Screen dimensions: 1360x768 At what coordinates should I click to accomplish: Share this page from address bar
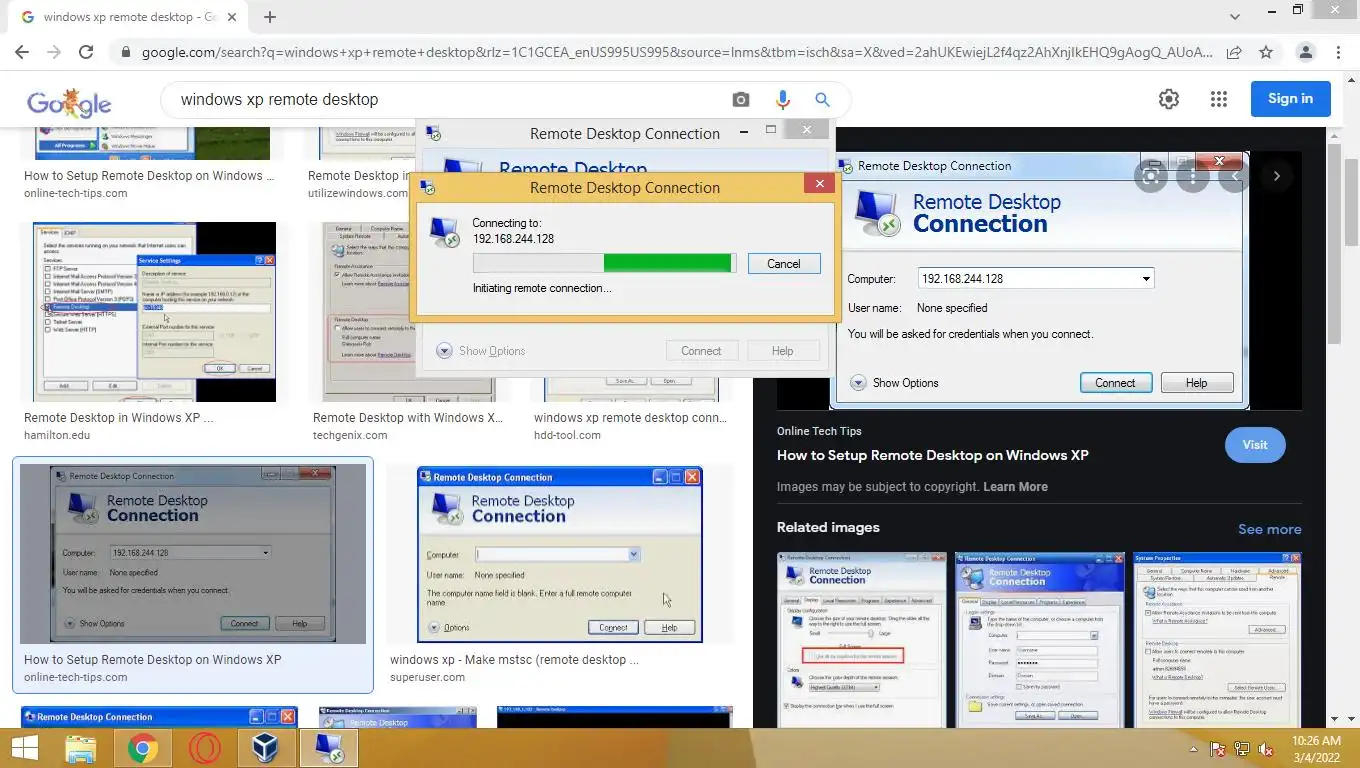1235,52
